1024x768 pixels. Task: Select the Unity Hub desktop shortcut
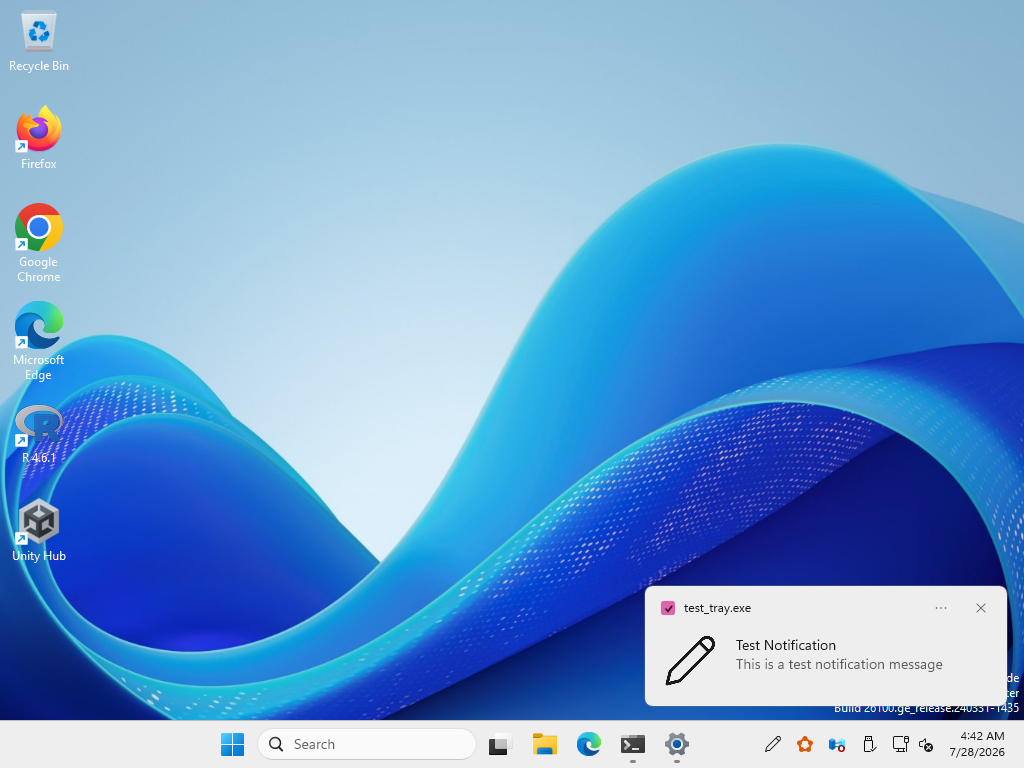coord(39,530)
